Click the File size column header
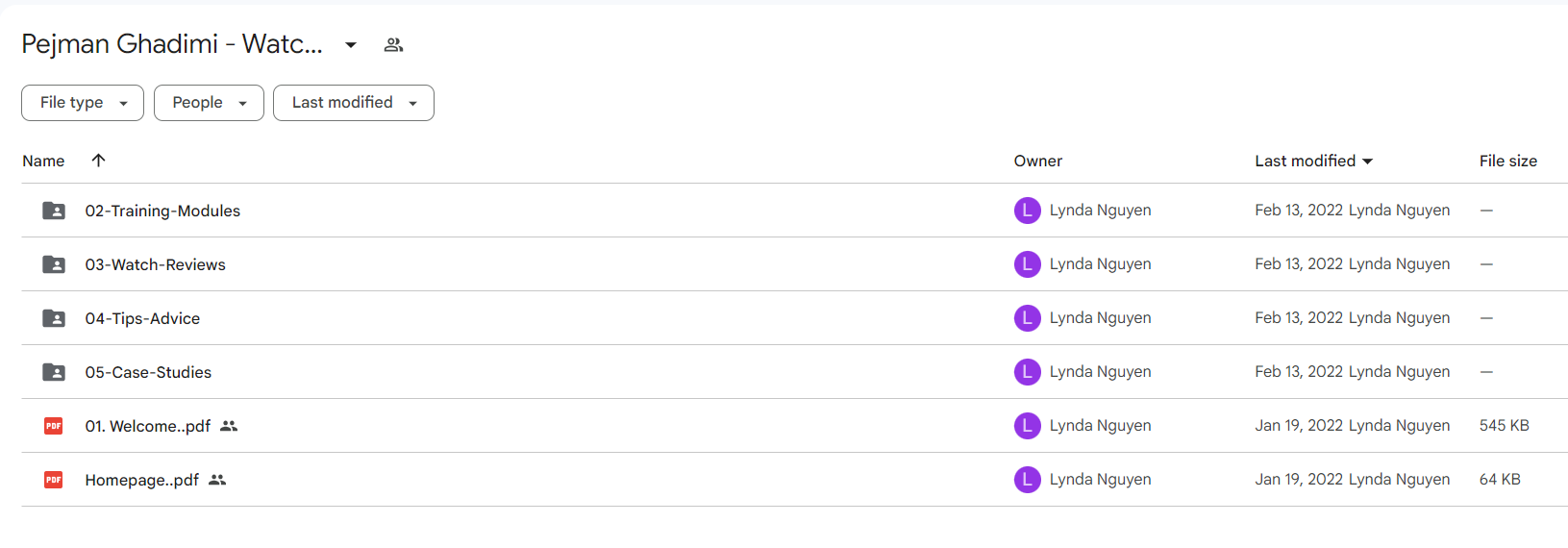This screenshot has height=548, width=1568. coord(1507,161)
